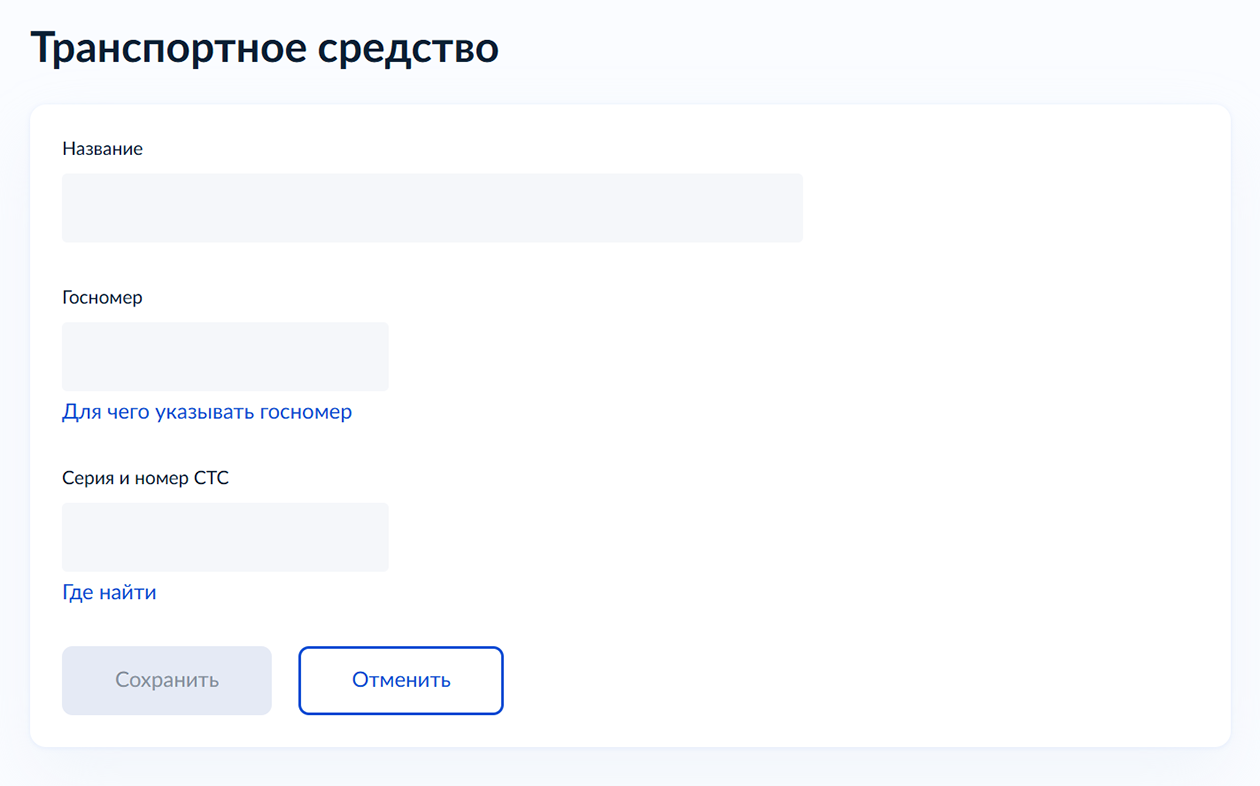
Task: Click the Название field label
Action: click(102, 148)
